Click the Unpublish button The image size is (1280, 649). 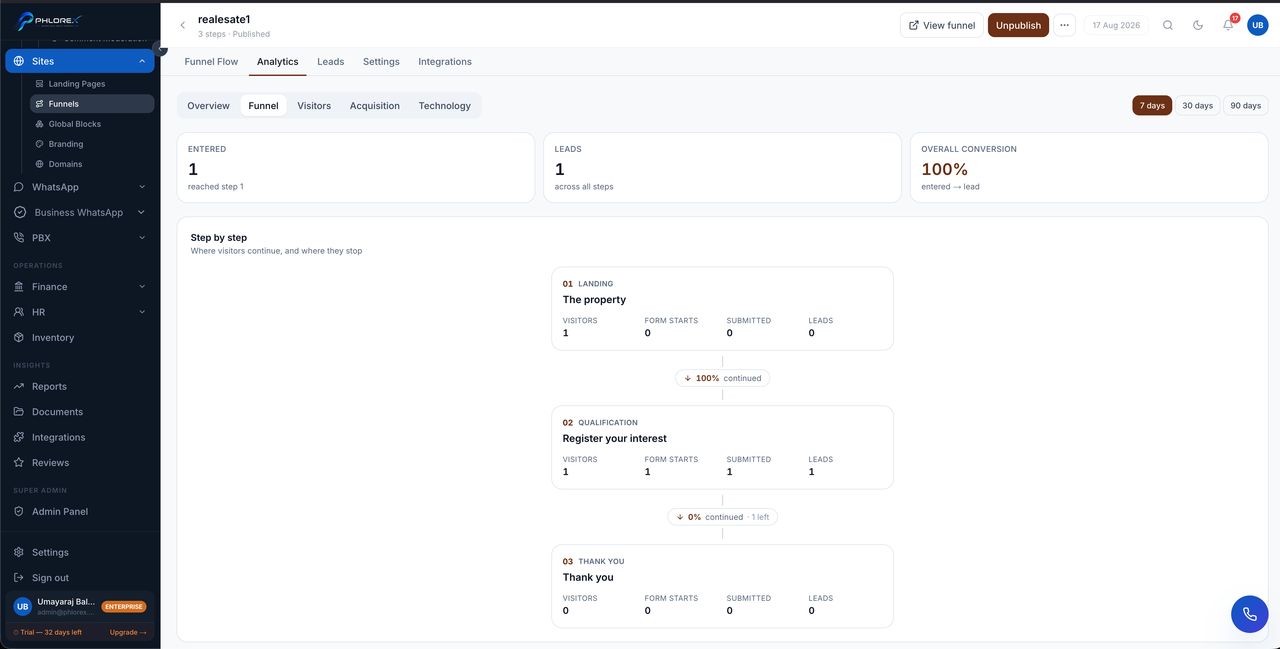tap(1018, 25)
